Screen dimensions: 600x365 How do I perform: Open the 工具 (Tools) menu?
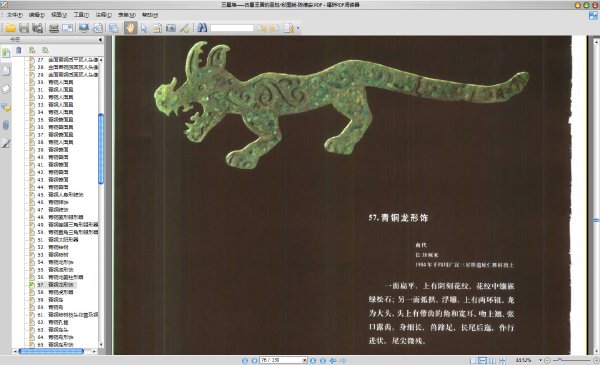tap(81, 15)
